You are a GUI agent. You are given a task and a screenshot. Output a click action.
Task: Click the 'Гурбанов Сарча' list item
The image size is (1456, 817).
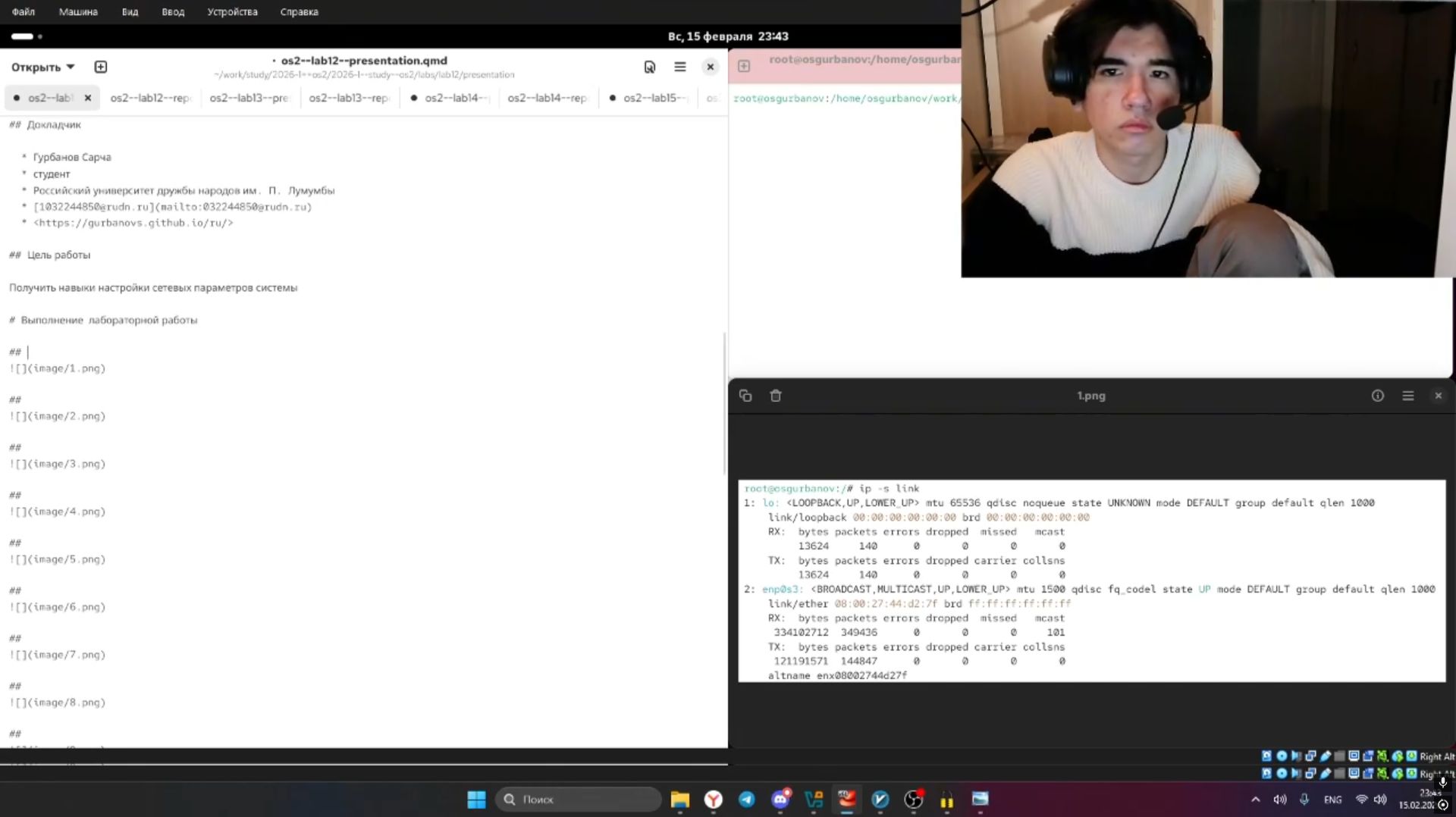[72, 158]
